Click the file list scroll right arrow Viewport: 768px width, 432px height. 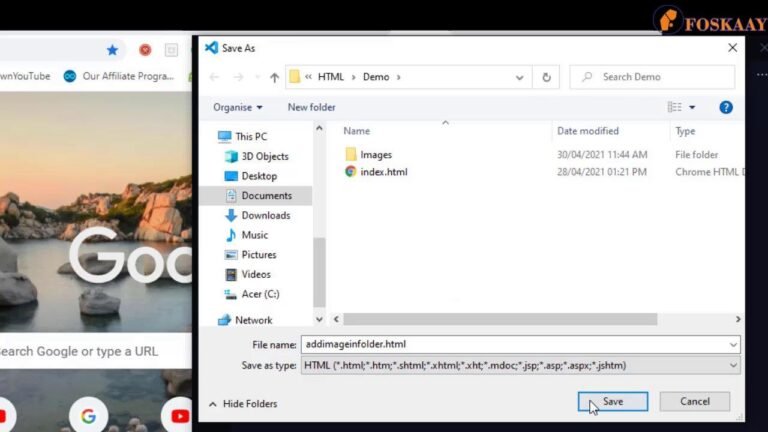738,319
